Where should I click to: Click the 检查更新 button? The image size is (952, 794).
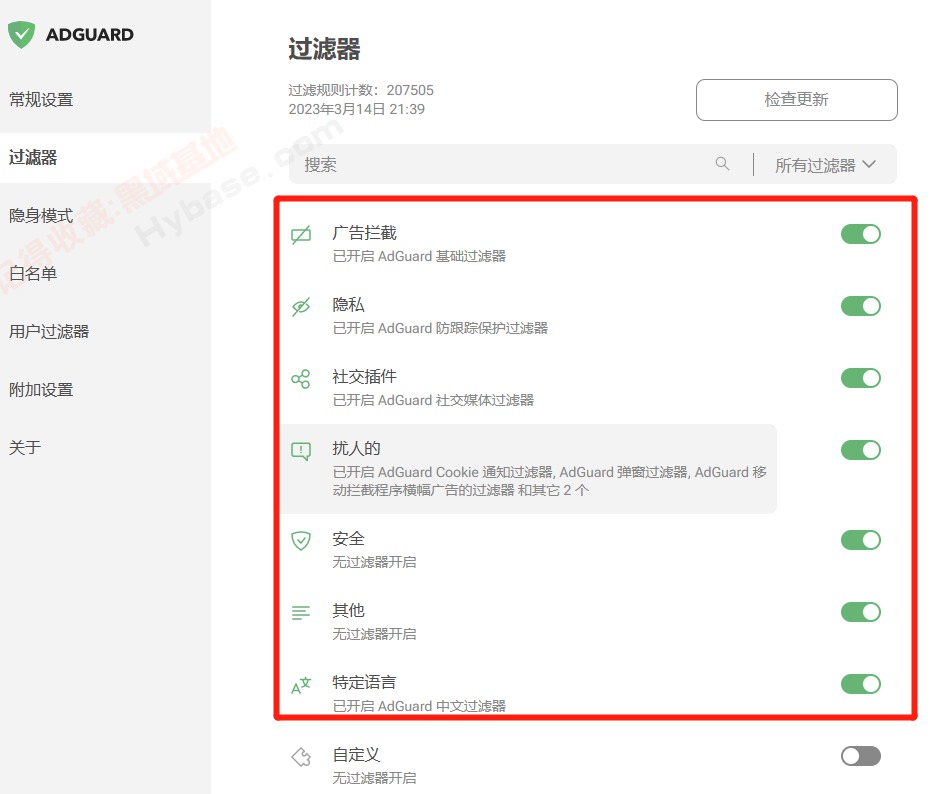(x=797, y=100)
